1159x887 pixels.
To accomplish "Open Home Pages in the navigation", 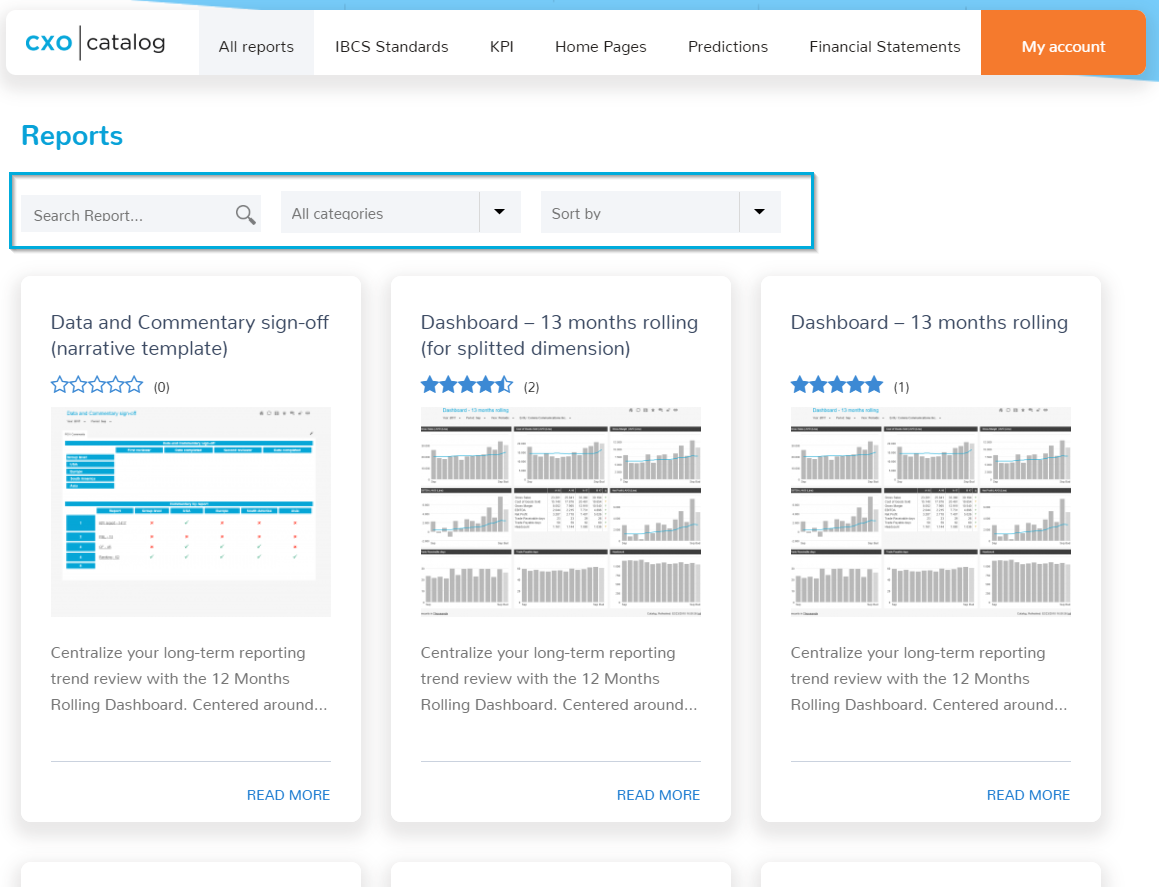I will click(x=601, y=47).
